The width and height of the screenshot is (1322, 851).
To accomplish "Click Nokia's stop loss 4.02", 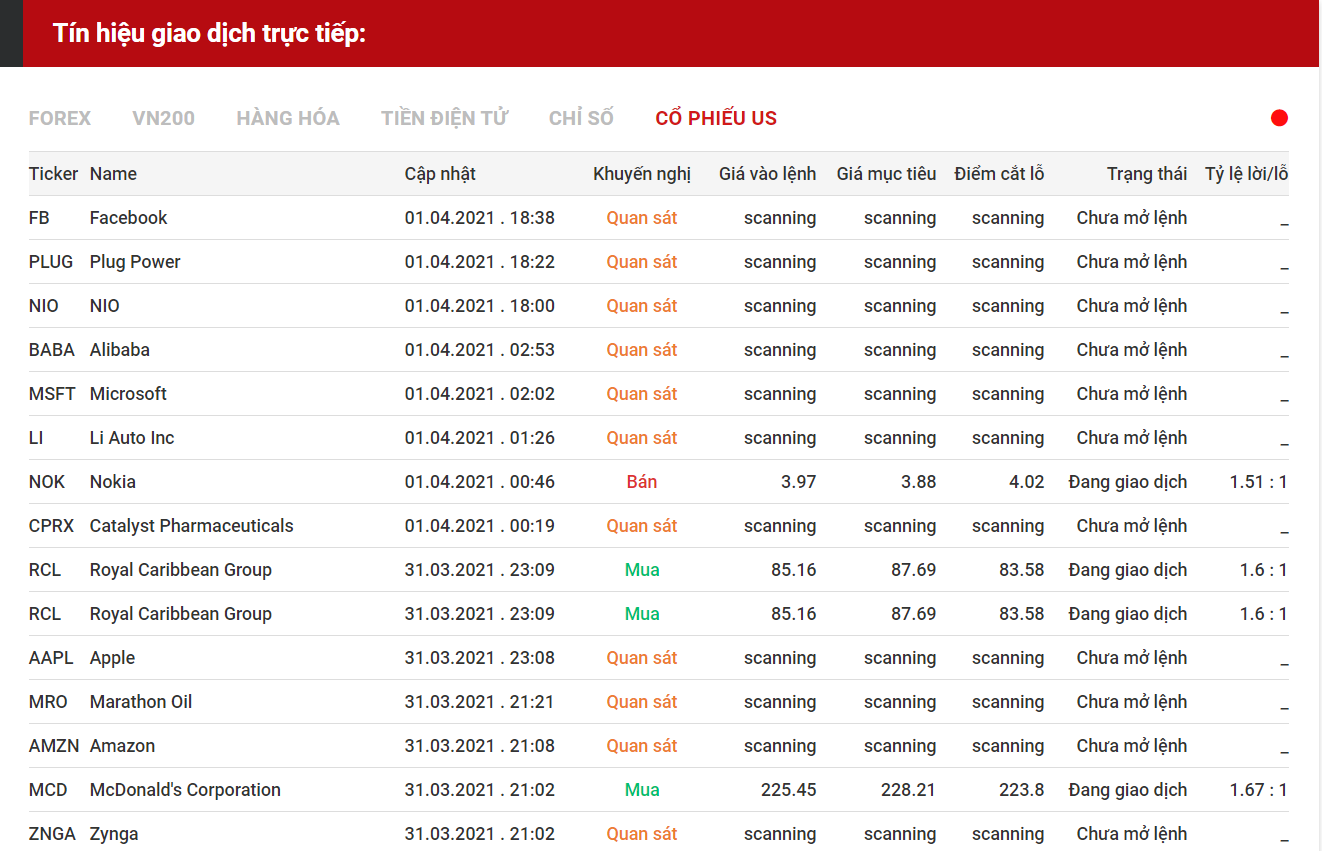I will (x=1026, y=482).
